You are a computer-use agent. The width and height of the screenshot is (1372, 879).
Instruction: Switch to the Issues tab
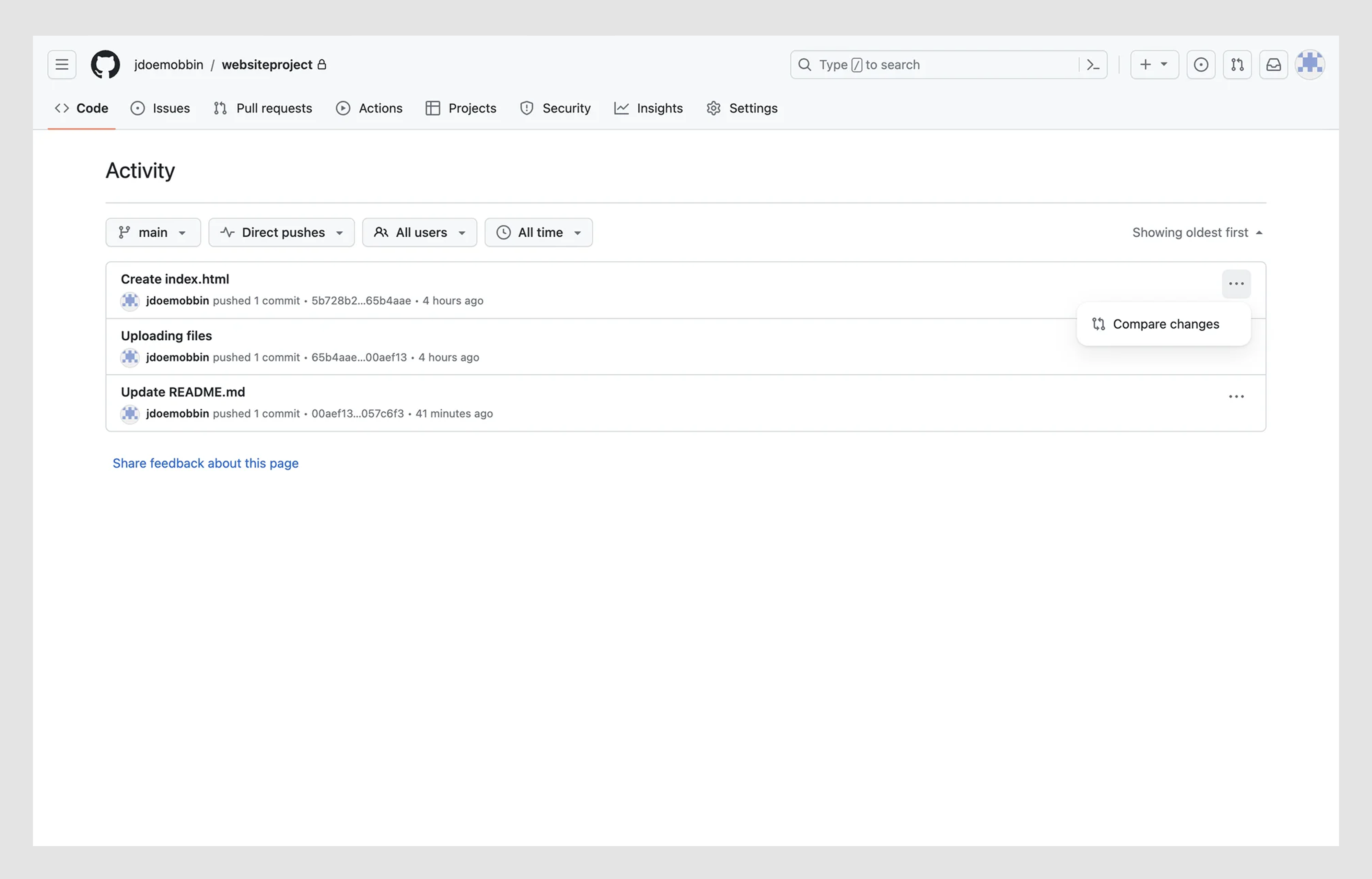point(160,108)
